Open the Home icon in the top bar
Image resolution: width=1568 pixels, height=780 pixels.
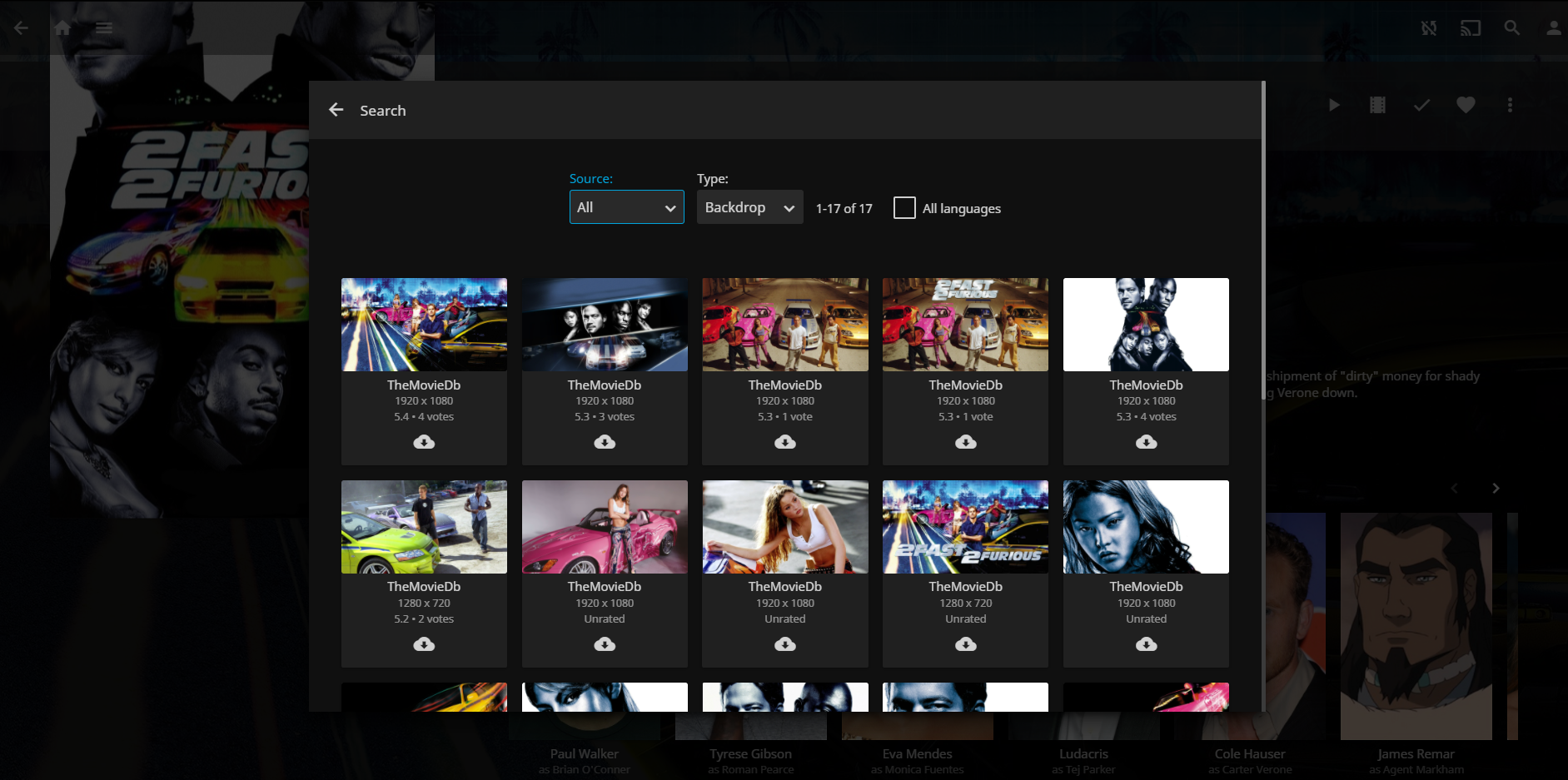pyautogui.click(x=62, y=27)
